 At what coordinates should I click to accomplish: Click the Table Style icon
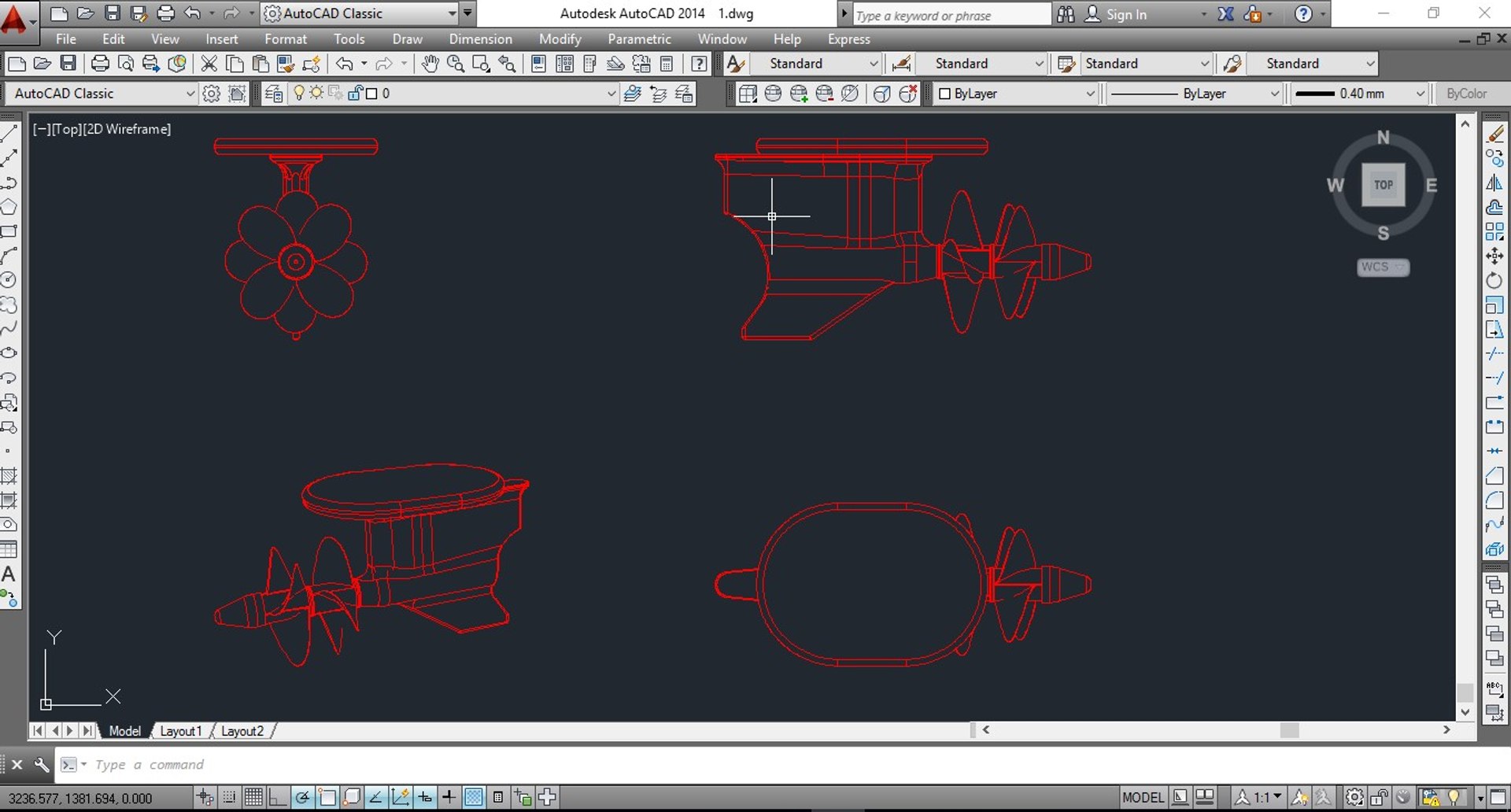1066,64
